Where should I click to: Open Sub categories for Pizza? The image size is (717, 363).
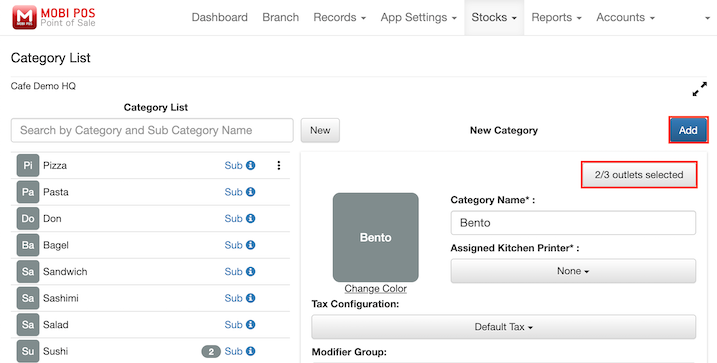pyautogui.click(x=233, y=165)
